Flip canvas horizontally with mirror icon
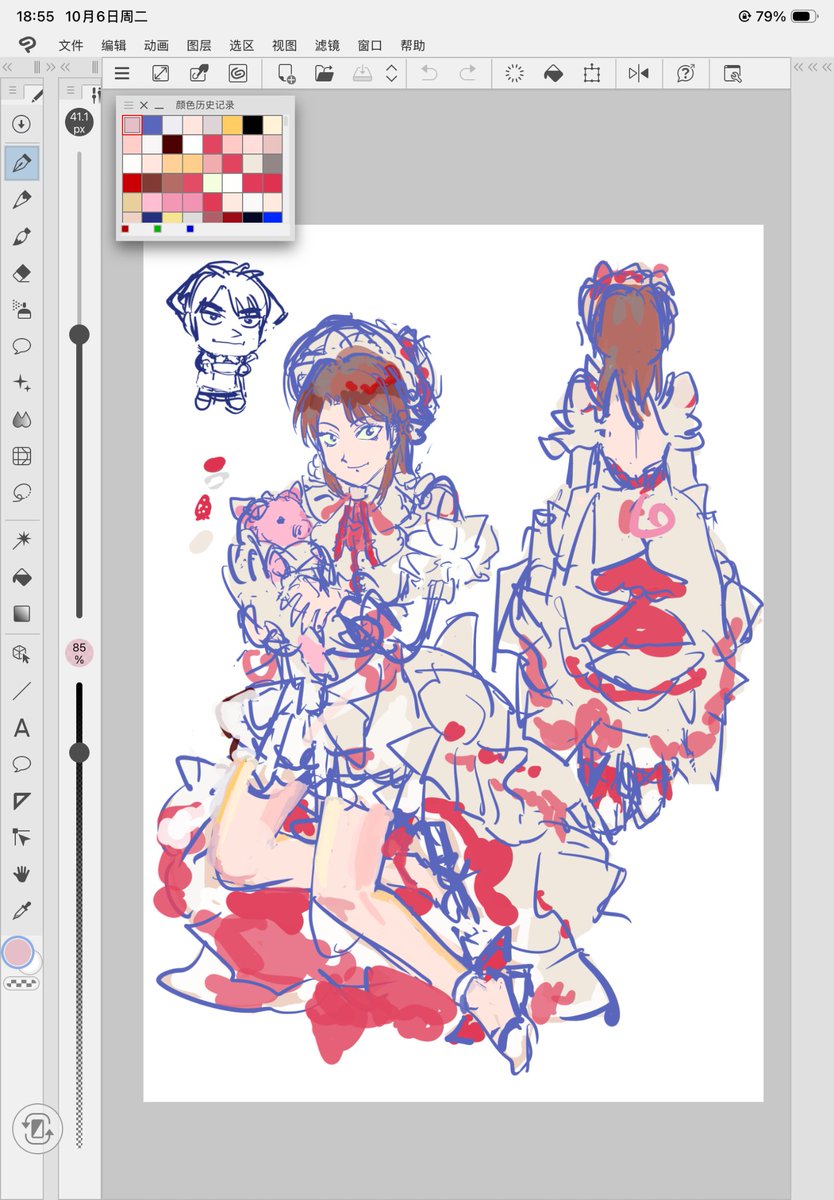Screen dimensions: 834x1200 click(x=638, y=73)
